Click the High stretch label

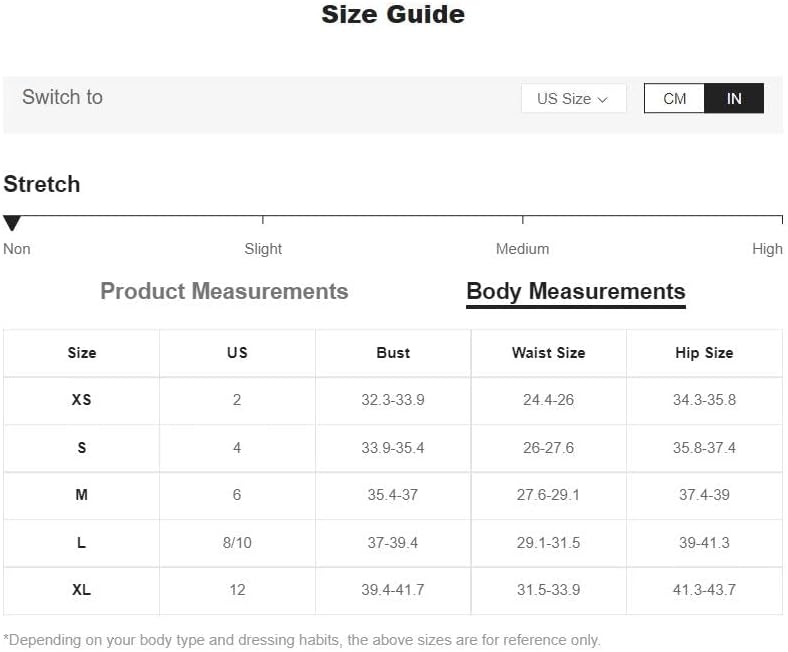767,249
